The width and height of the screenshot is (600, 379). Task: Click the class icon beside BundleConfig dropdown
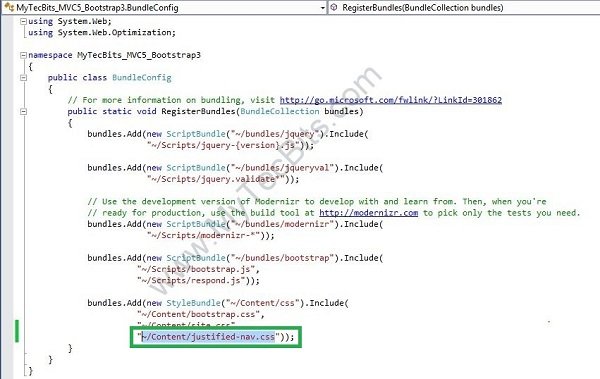(9, 7)
